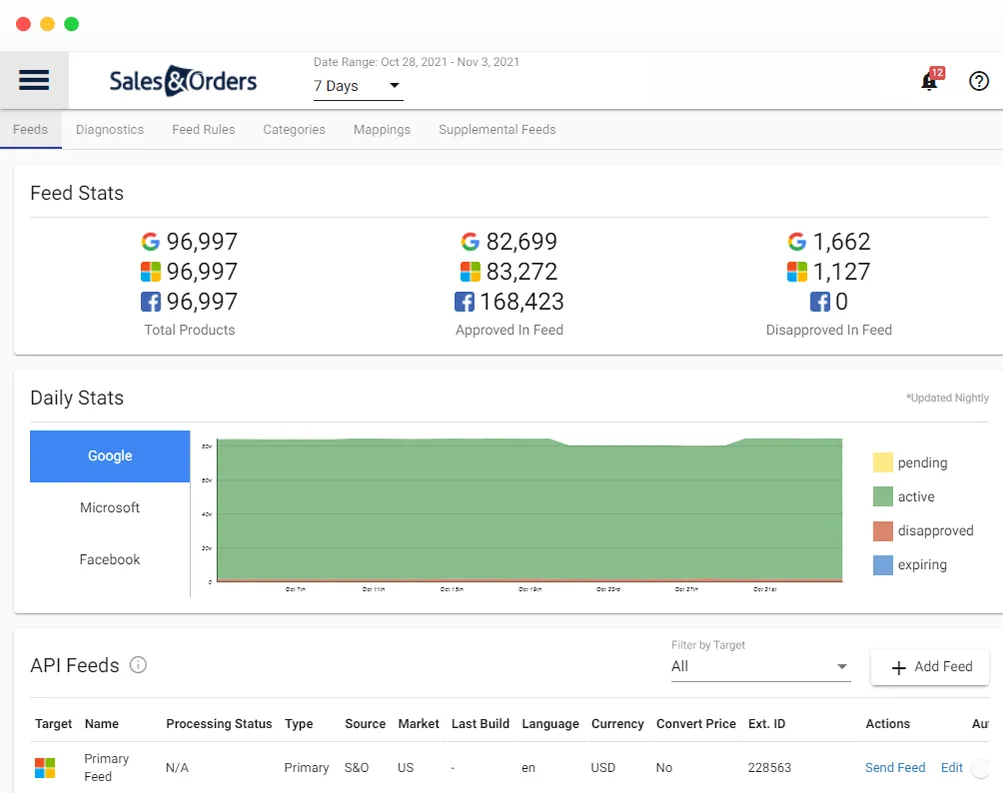The width and height of the screenshot is (1003, 793).
Task: Click the Sales & Orders logo
Action: (183, 81)
